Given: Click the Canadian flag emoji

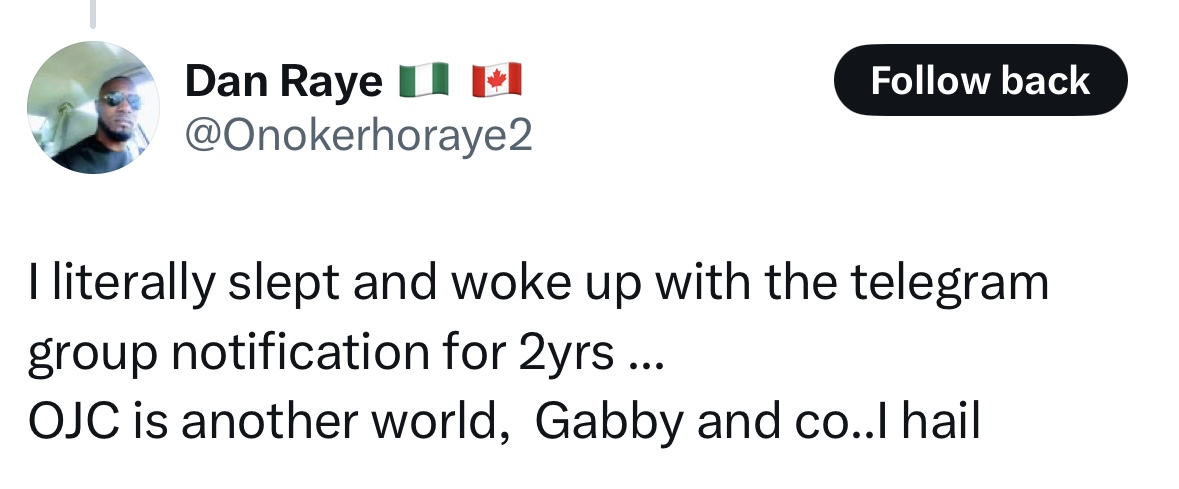Looking at the screenshot, I should coord(497,80).
